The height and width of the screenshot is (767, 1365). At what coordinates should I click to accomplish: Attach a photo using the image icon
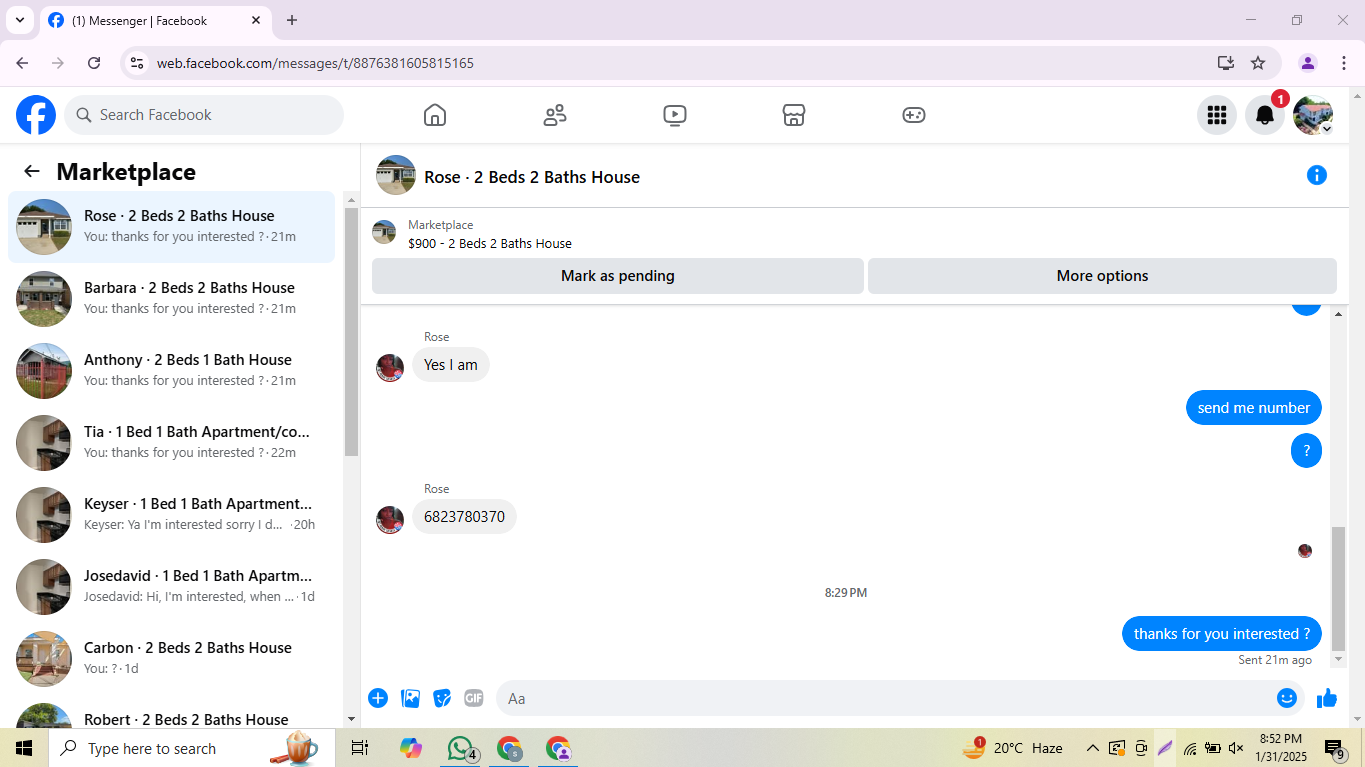pyautogui.click(x=410, y=698)
